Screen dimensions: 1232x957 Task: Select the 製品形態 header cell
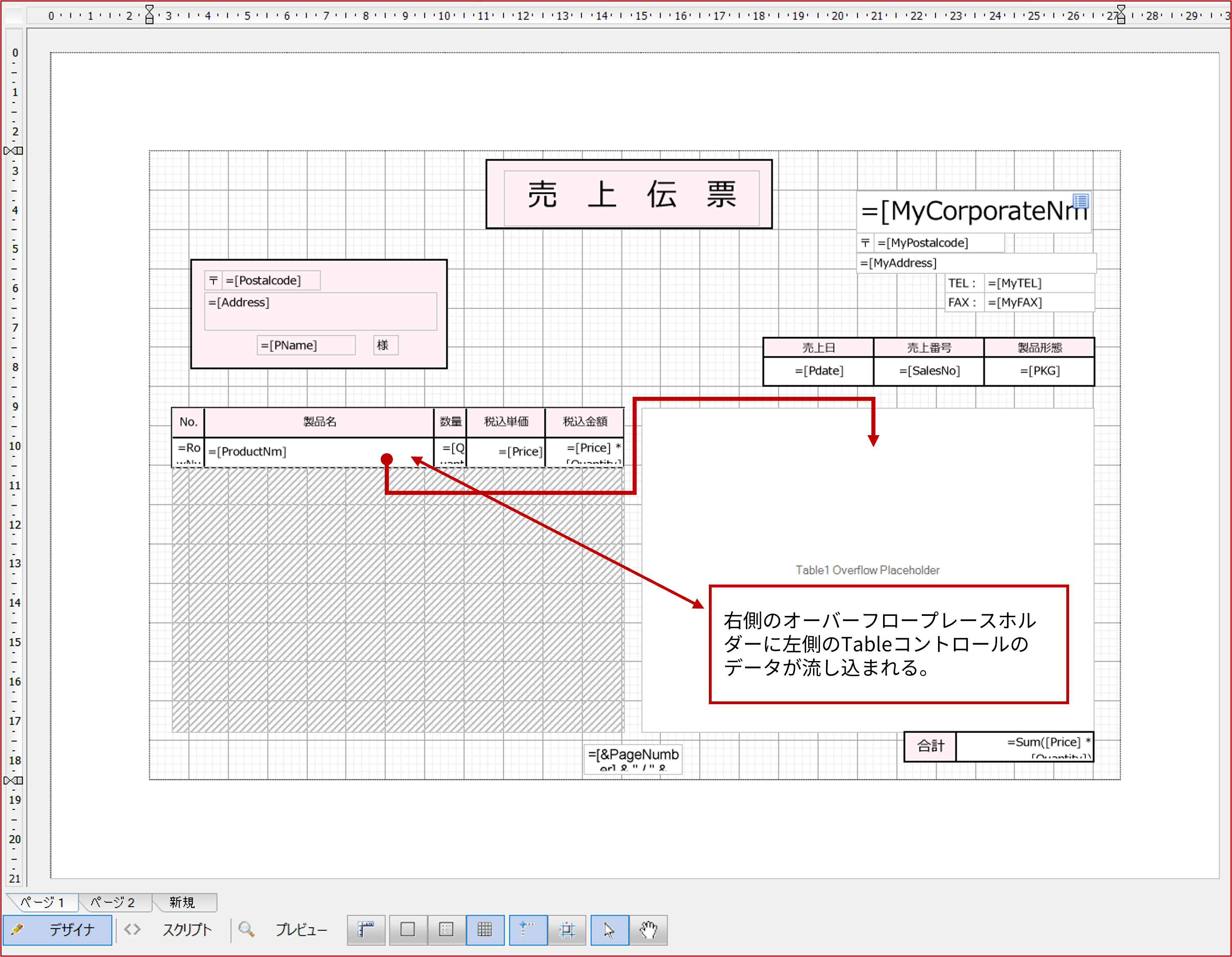pyautogui.click(x=1039, y=348)
